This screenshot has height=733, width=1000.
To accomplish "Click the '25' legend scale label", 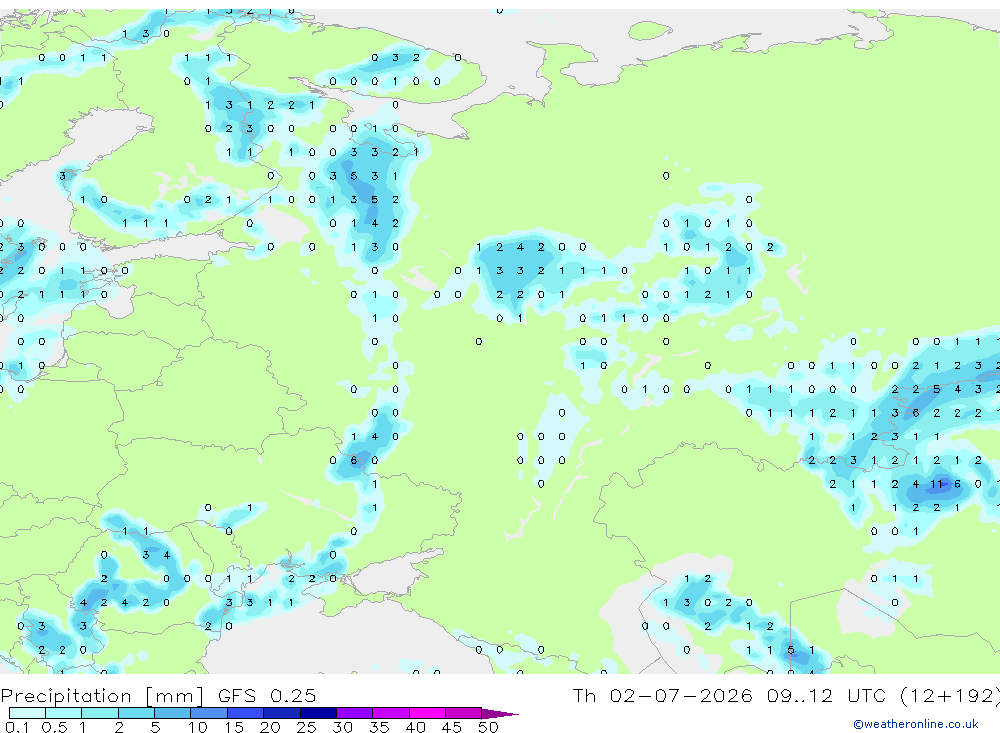I will [306, 727].
